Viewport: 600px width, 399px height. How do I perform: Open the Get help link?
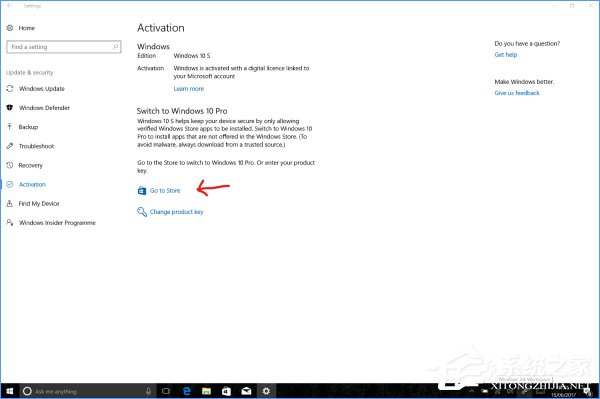coord(505,55)
